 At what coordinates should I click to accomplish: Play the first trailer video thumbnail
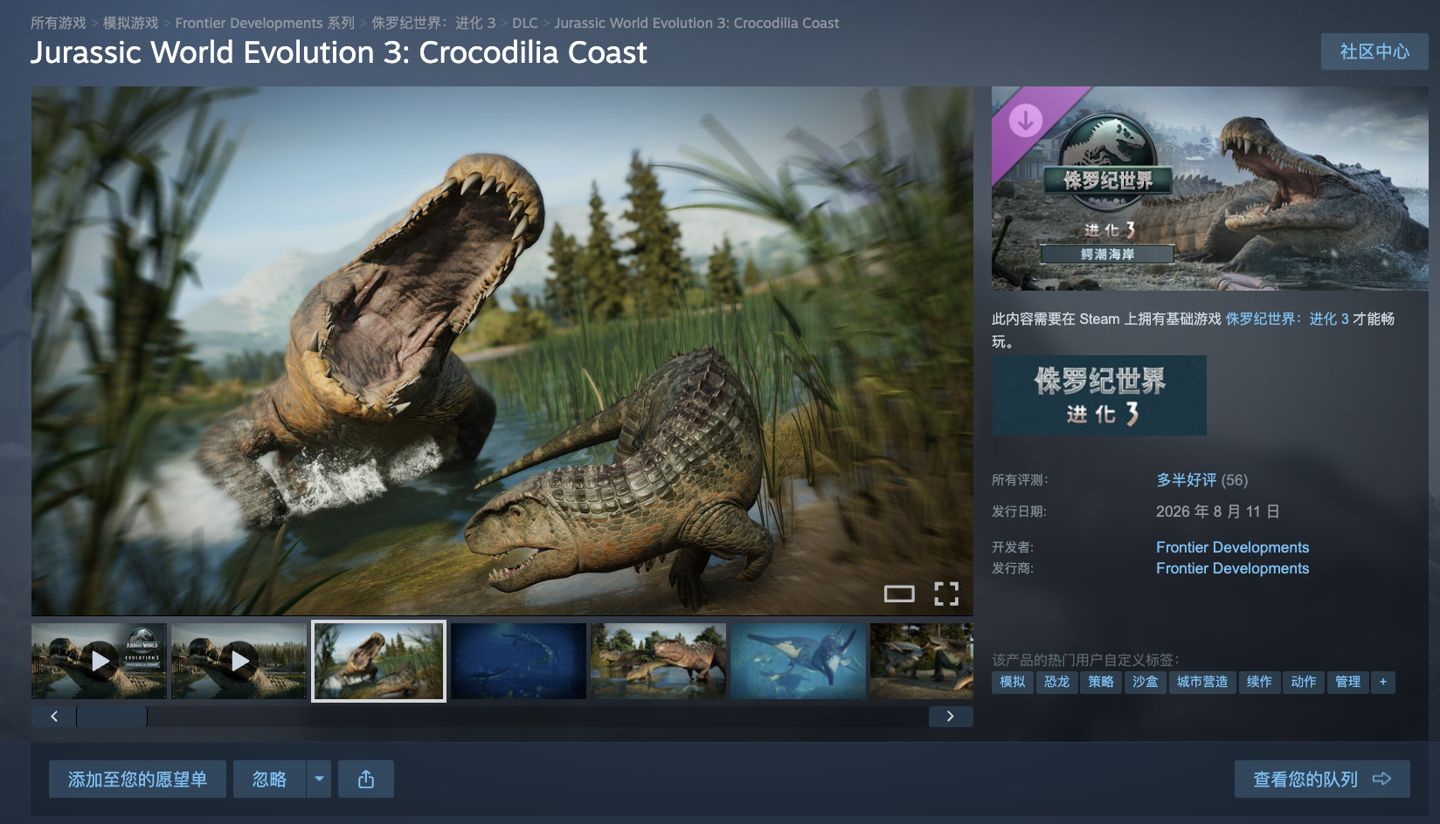(x=99, y=661)
